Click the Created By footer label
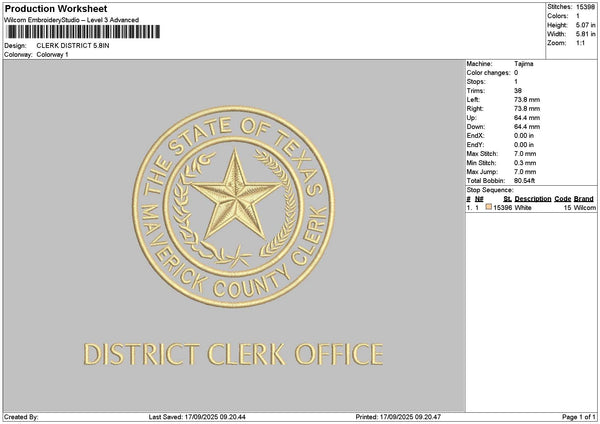This screenshot has width=600, height=424. click(21, 416)
